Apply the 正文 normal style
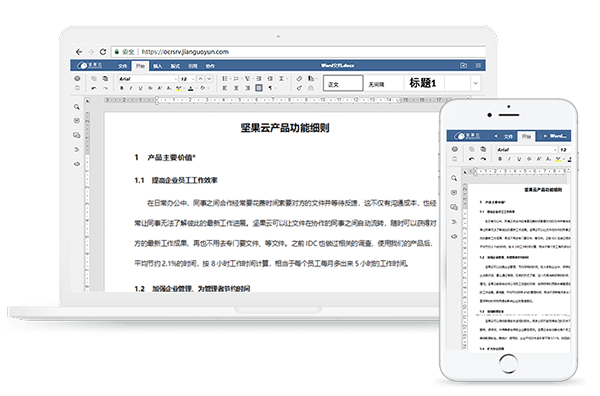Viewport: 600px width, 396px height. tap(343, 83)
